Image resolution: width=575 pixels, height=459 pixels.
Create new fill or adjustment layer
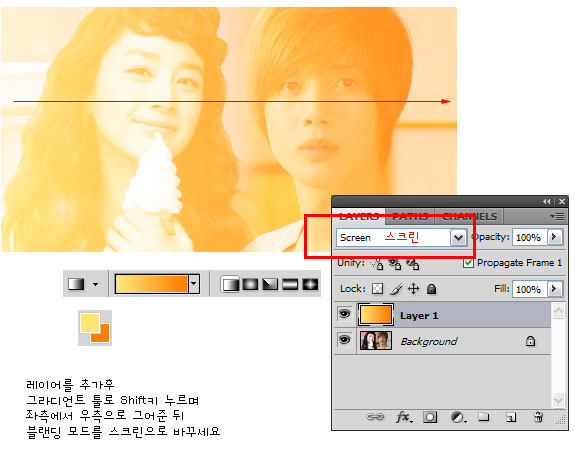point(458,417)
